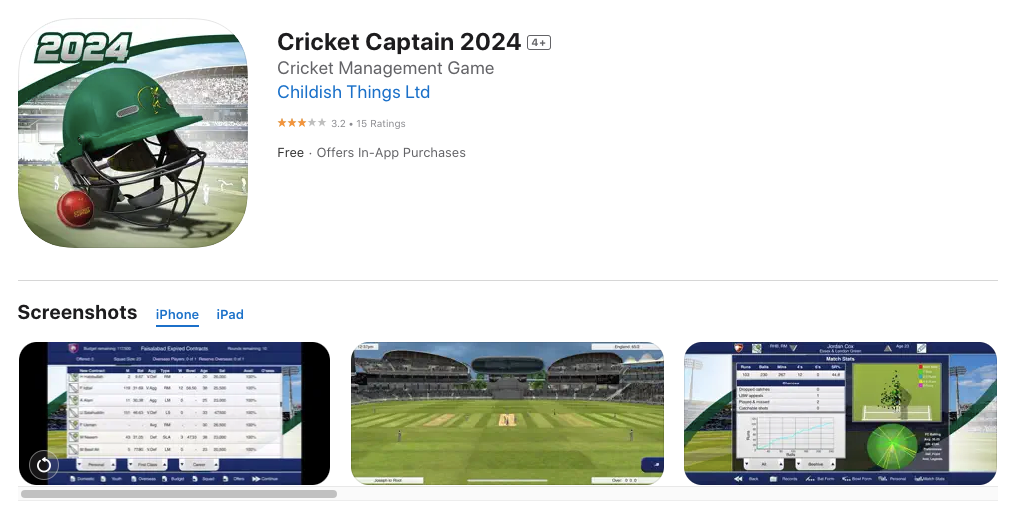Click the circular rotate arrow on first screenshot
Screen dimensions: 1014x513
click(44, 465)
